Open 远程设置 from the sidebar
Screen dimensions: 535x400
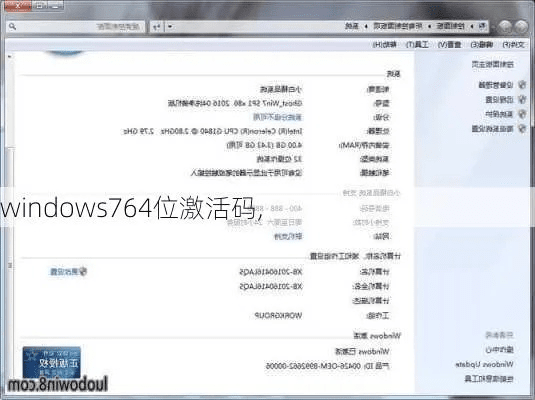point(499,100)
